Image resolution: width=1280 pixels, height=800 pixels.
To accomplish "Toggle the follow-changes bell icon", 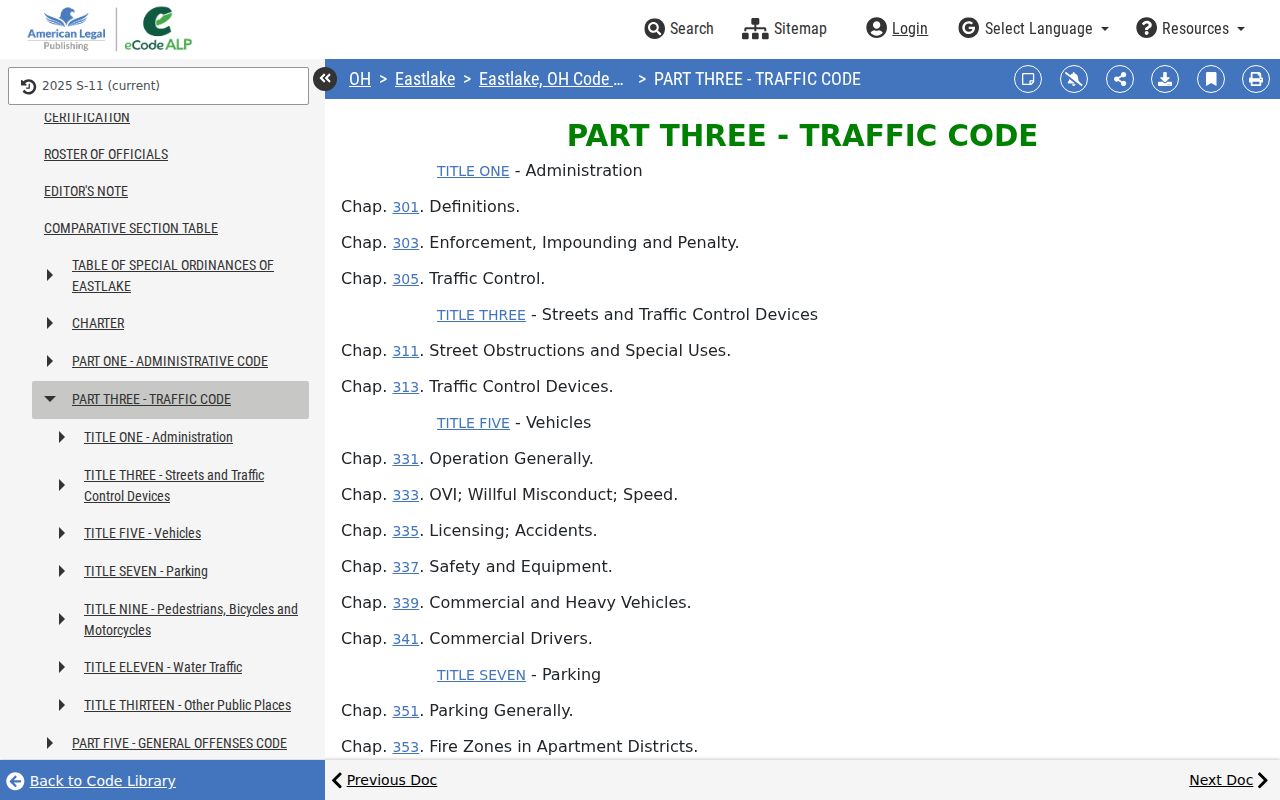I will (1074, 79).
